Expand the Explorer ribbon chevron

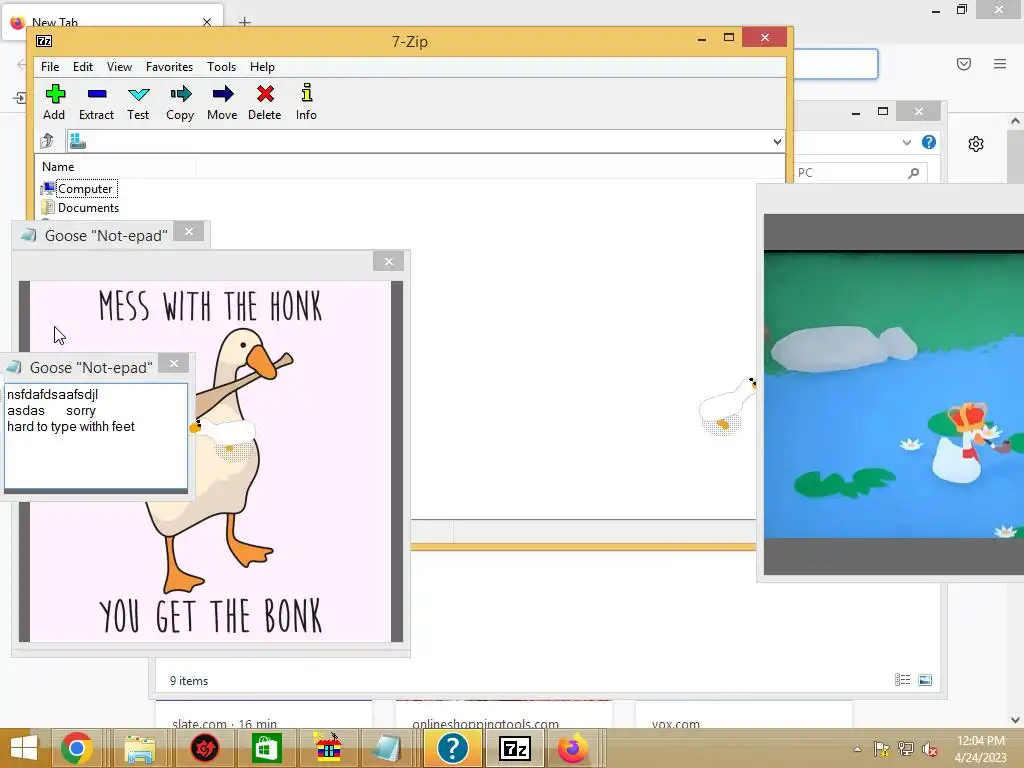click(906, 142)
